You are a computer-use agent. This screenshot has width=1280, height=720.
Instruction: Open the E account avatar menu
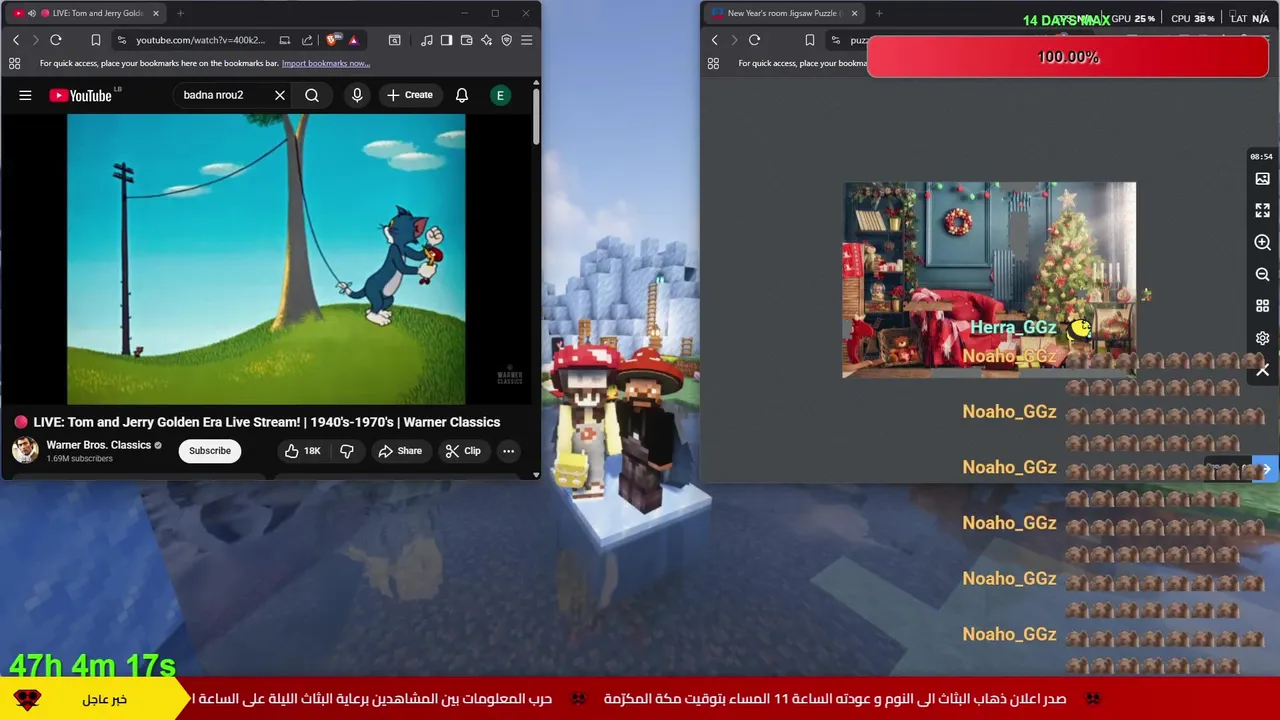click(500, 95)
